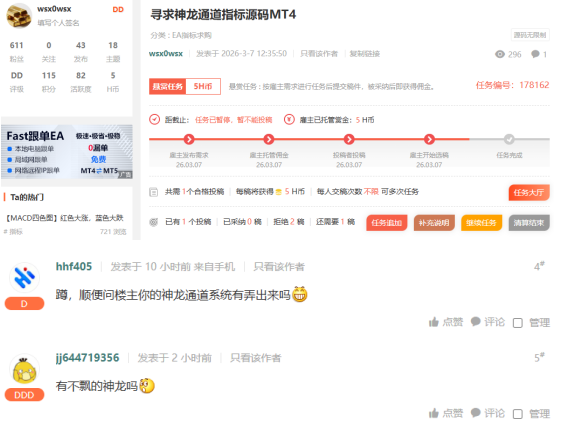Click 只看该作者 on hhf405's reply

coord(279,267)
